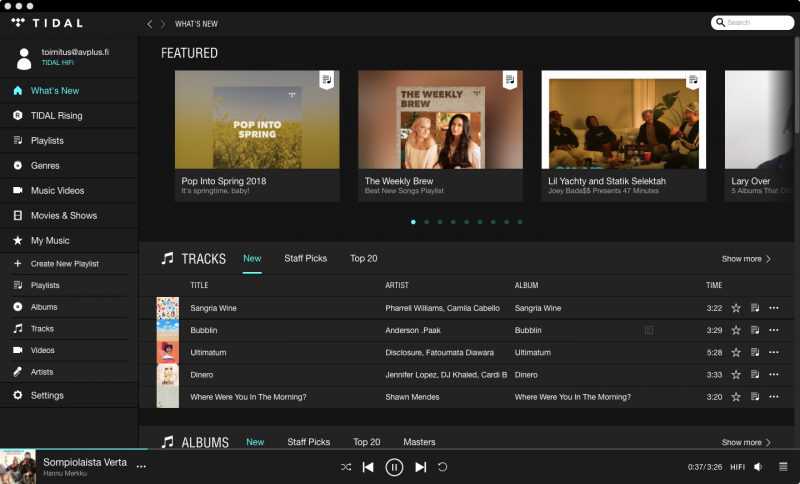This screenshot has width=800, height=484.
Task: Open Music Videos from sidebar
Action: click(57, 190)
